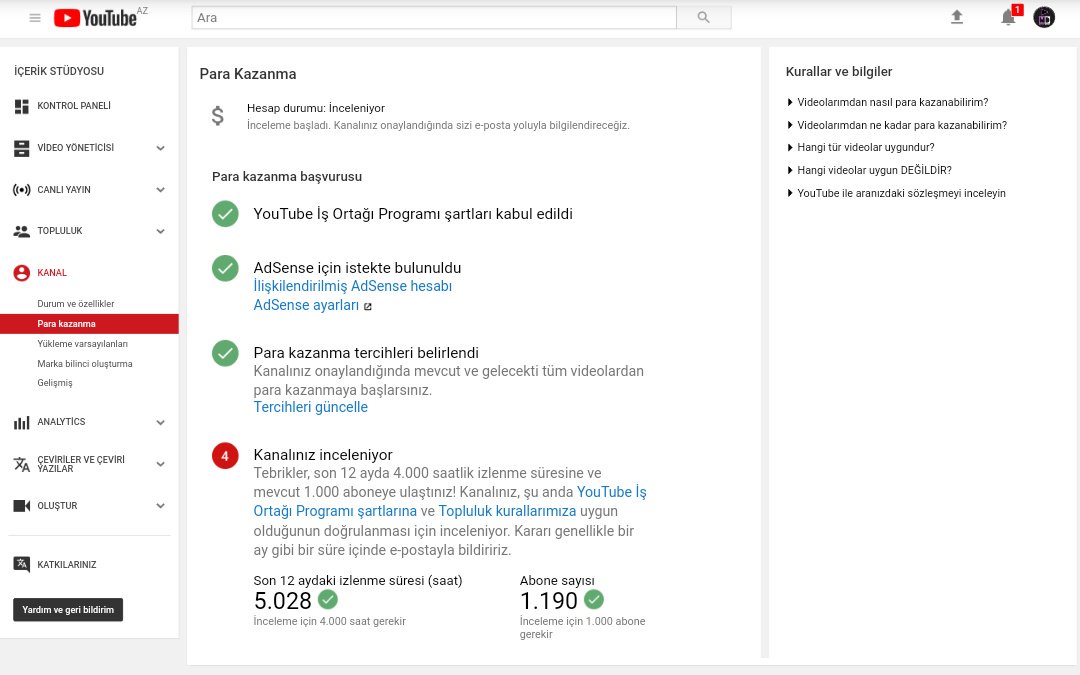Click the Video Yöneticisi icon

[x=21, y=148]
